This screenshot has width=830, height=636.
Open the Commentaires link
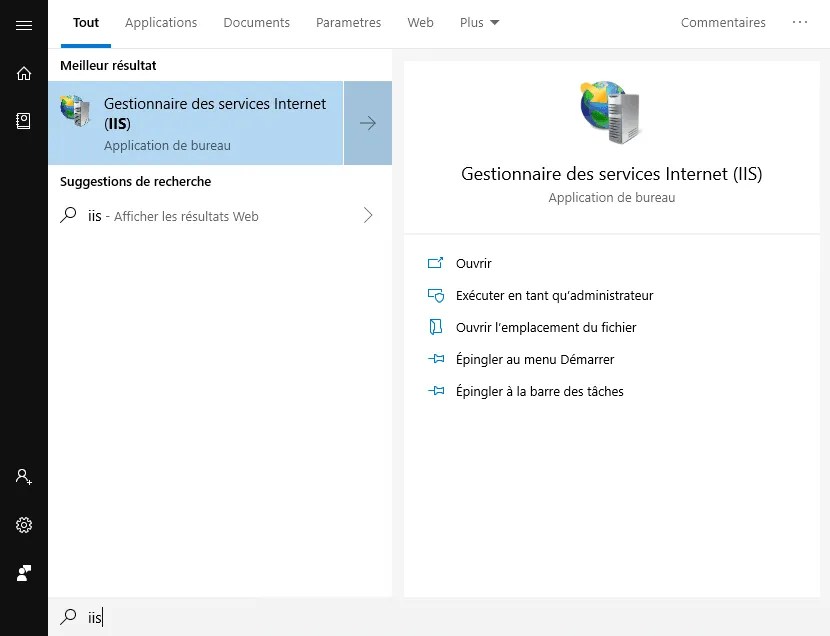click(723, 22)
